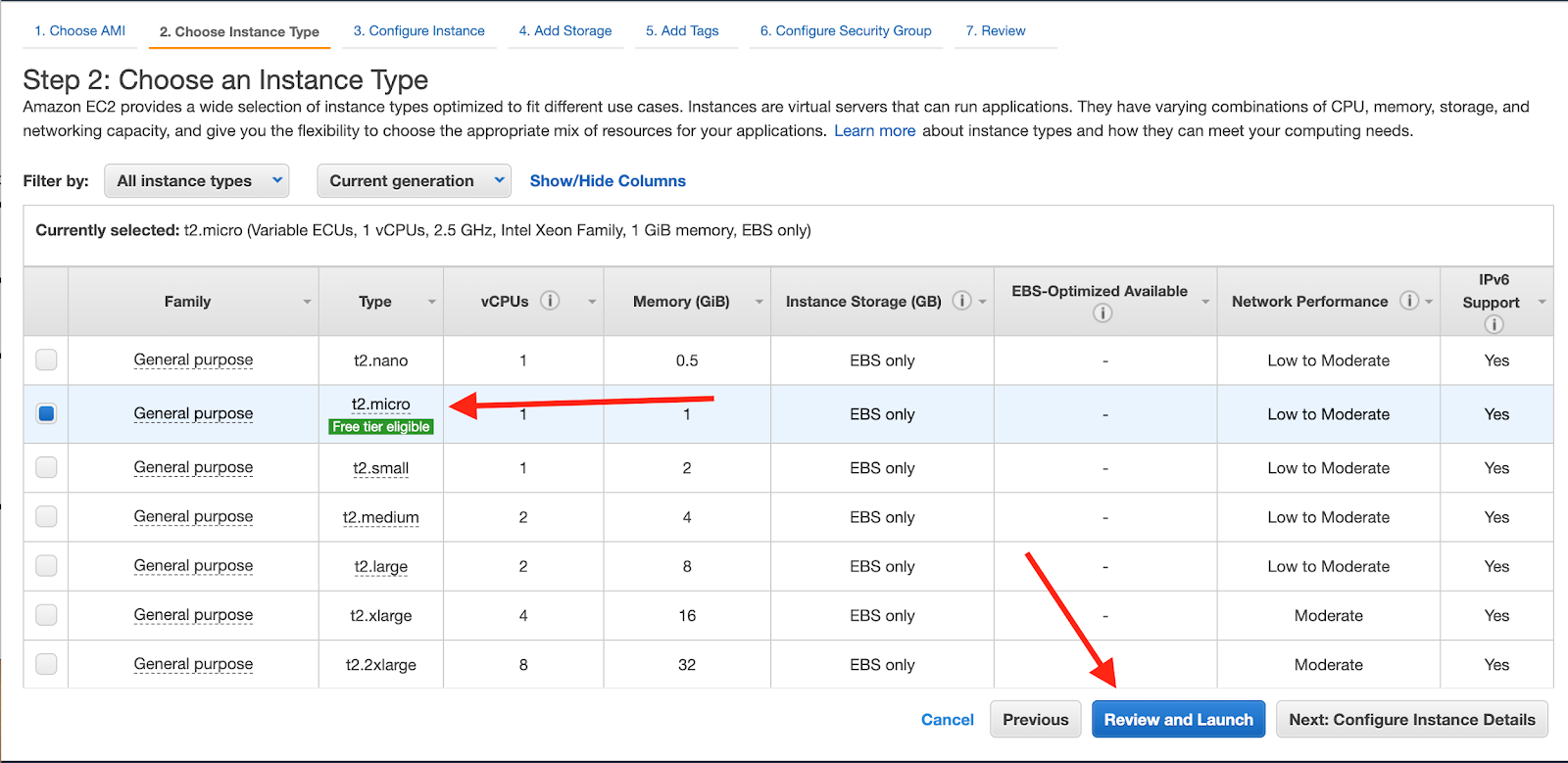Switch to 3. Configure Instance tab

click(419, 30)
